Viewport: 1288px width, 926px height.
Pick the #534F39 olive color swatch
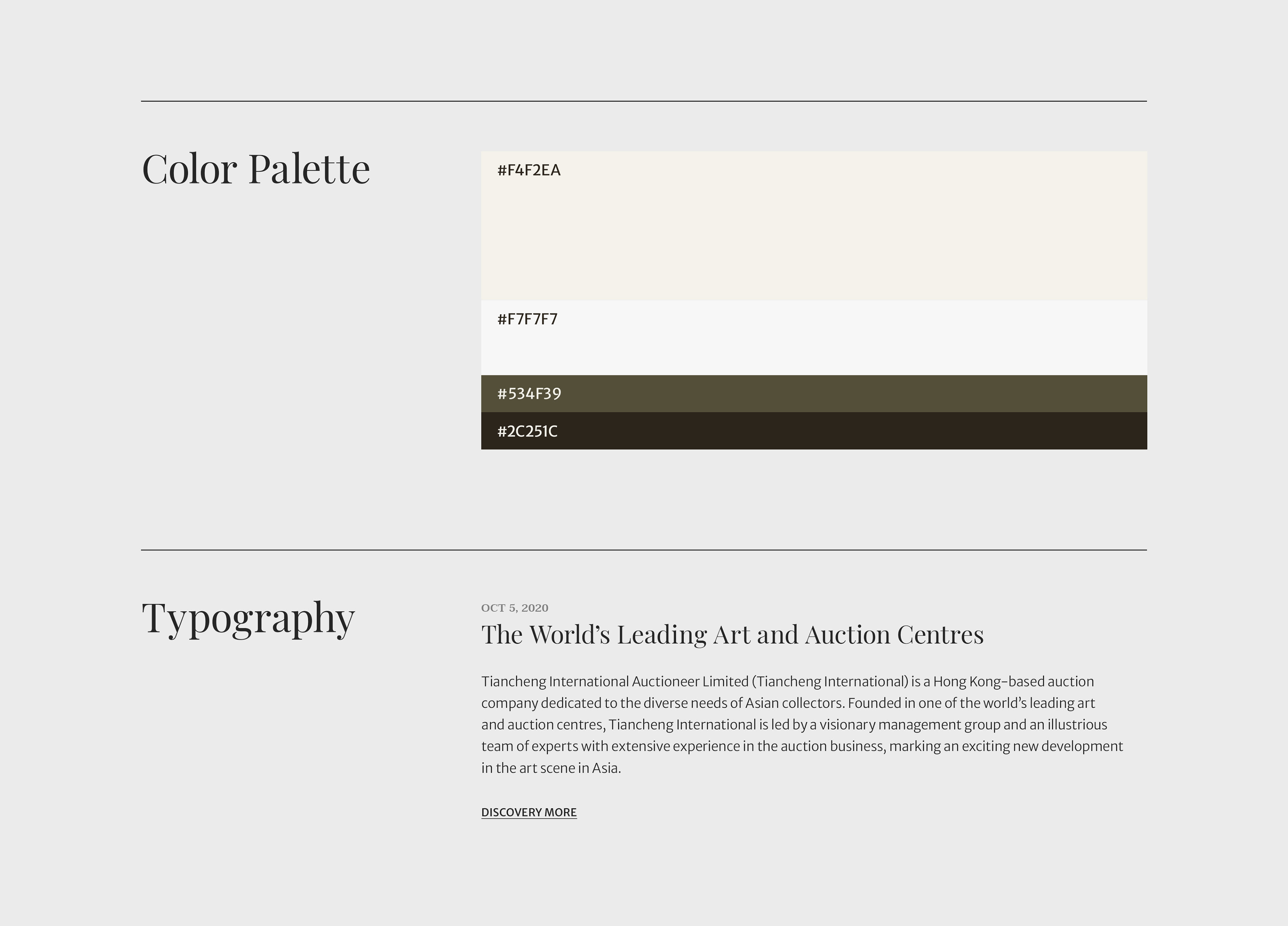point(814,394)
